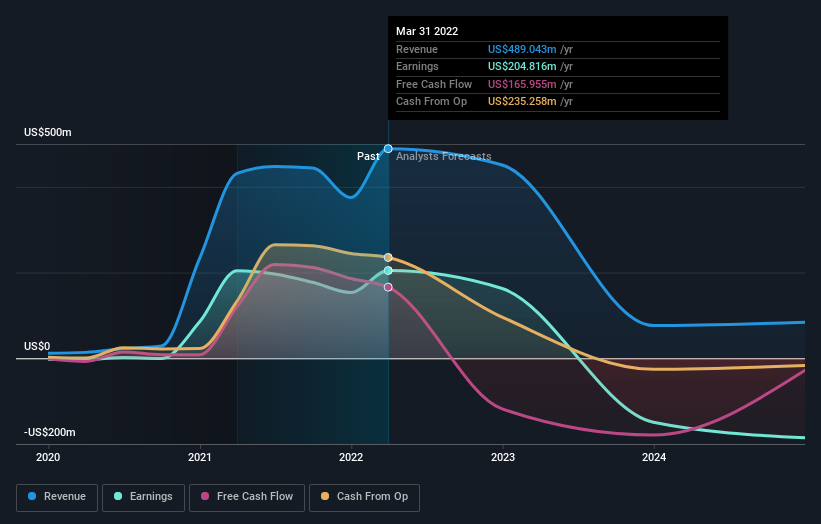Image resolution: width=821 pixels, height=524 pixels.
Task: Toggle the Revenue legend button
Action: 57,497
